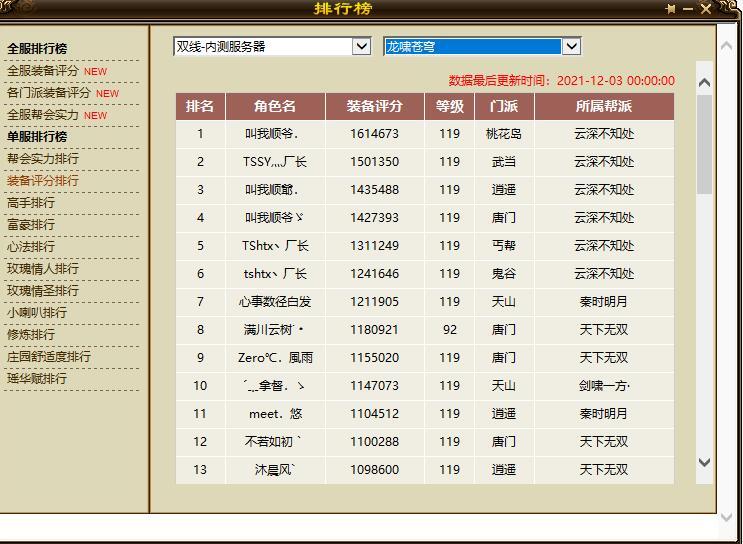Image resolution: width=743 pixels, height=544 pixels.
Task: Click the 等级 column header
Action: 450,106
